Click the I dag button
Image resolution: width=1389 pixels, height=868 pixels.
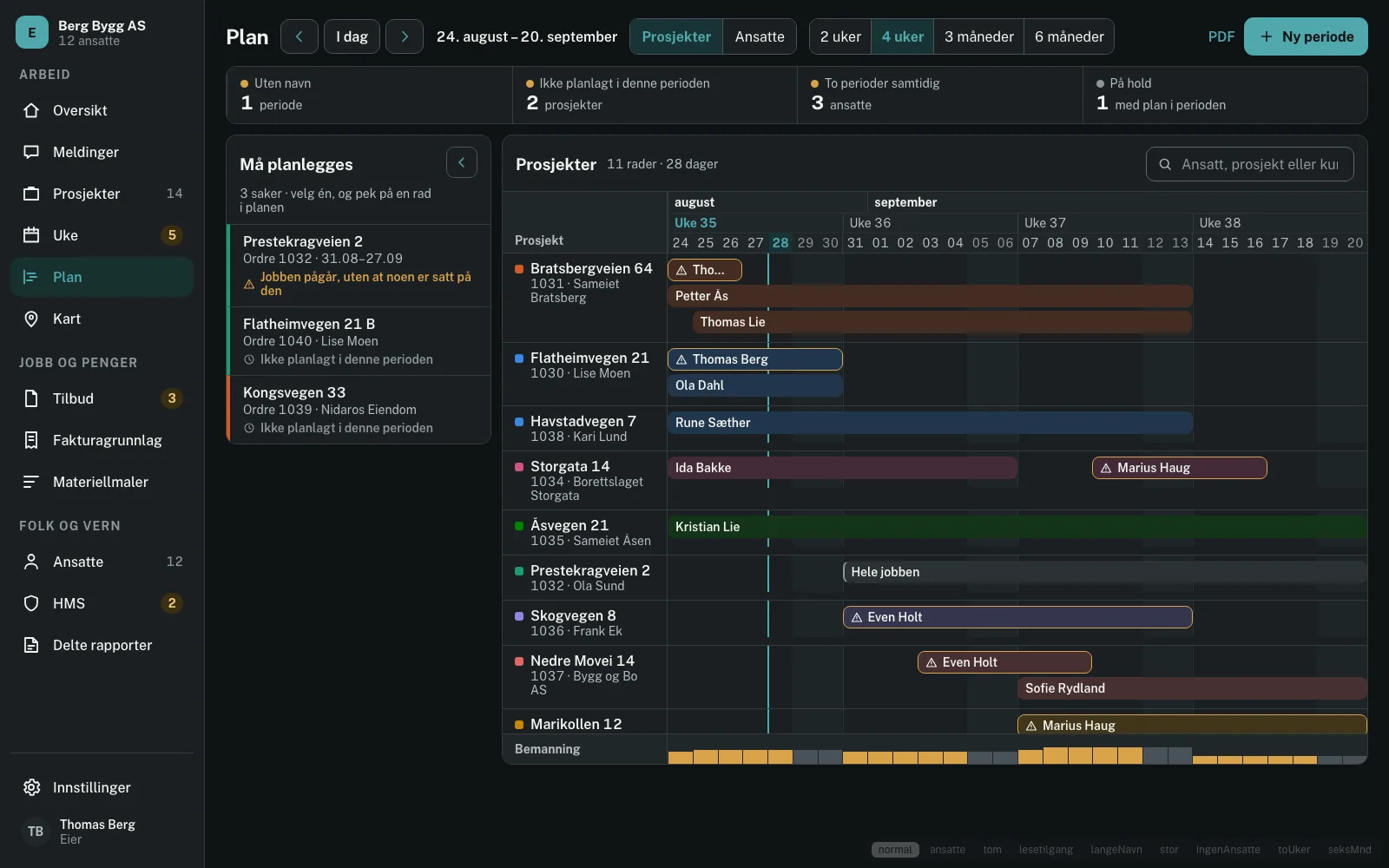(x=352, y=36)
